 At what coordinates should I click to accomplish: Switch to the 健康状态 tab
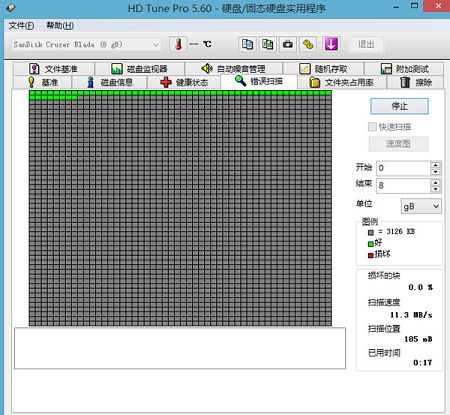(x=184, y=82)
